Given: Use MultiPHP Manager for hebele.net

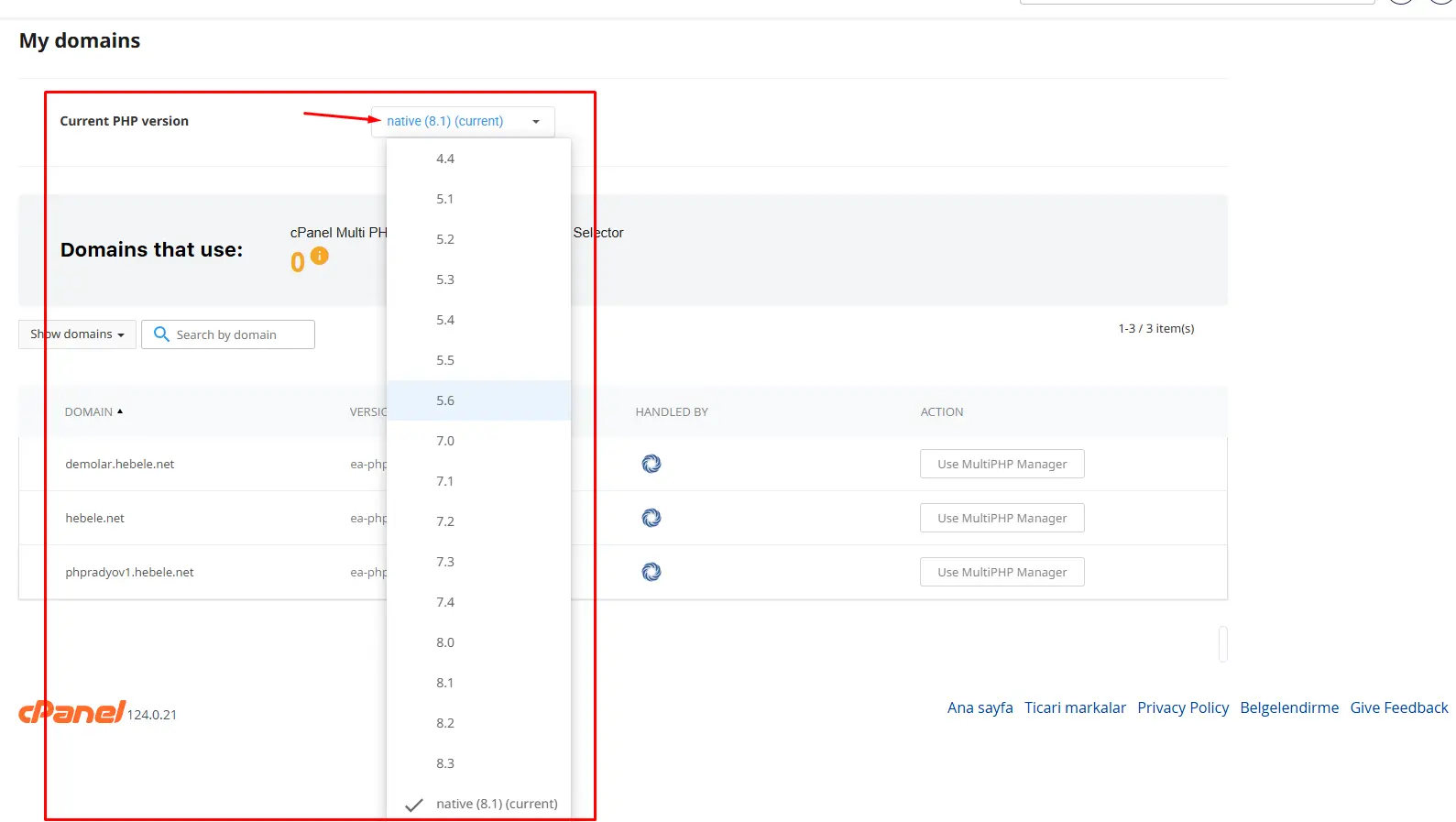Looking at the screenshot, I should click(x=1002, y=518).
